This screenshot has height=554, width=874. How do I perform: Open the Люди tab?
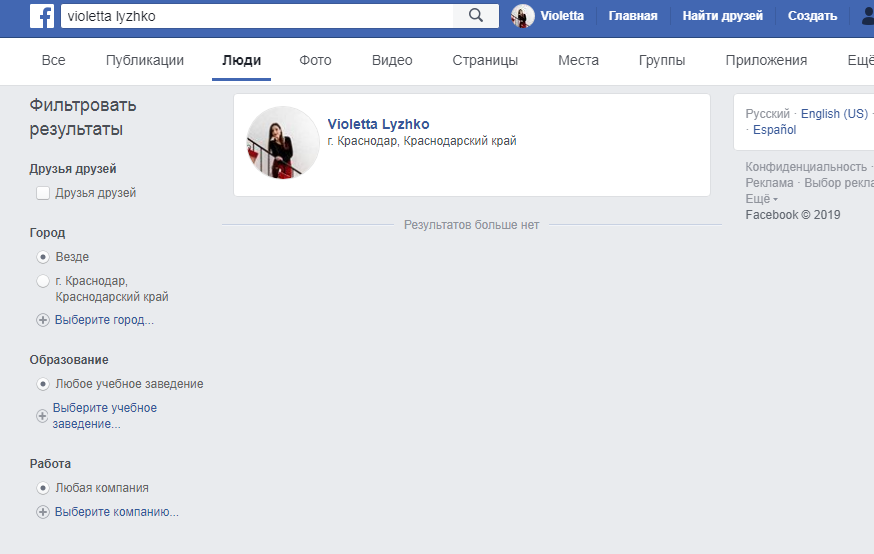(241, 60)
